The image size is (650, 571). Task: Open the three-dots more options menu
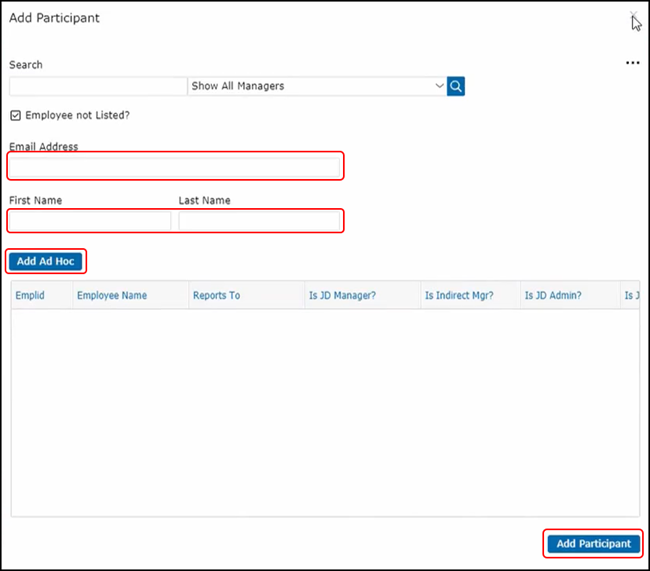pyautogui.click(x=632, y=63)
